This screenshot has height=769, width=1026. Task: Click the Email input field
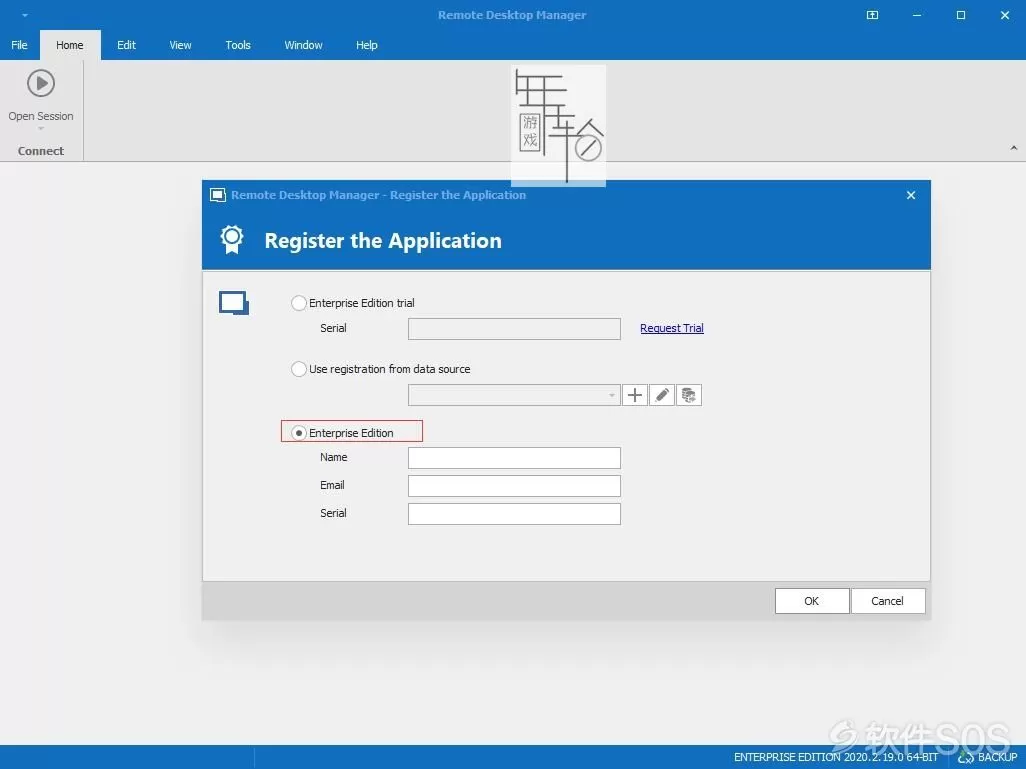[514, 486]
